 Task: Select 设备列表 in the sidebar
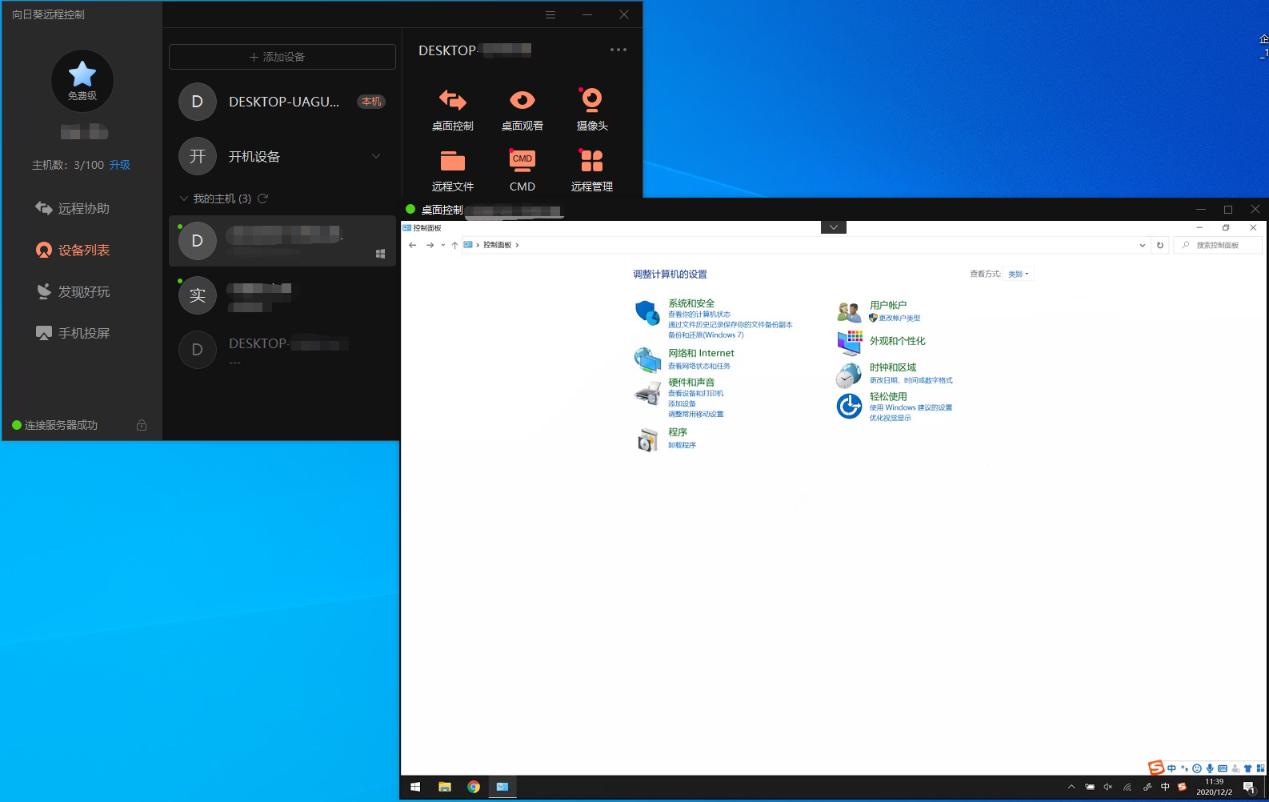pyautogui.click(x=83, y=250)
